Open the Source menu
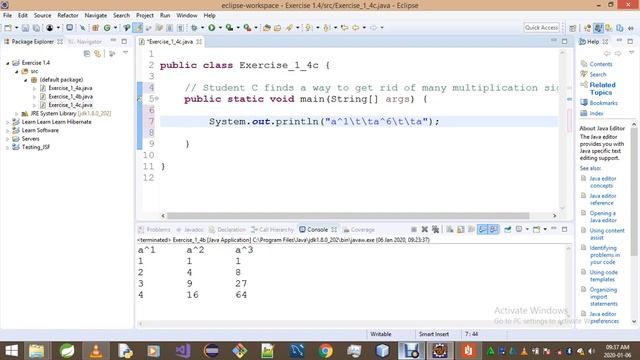The image size is (640, 360). [42, 15]
